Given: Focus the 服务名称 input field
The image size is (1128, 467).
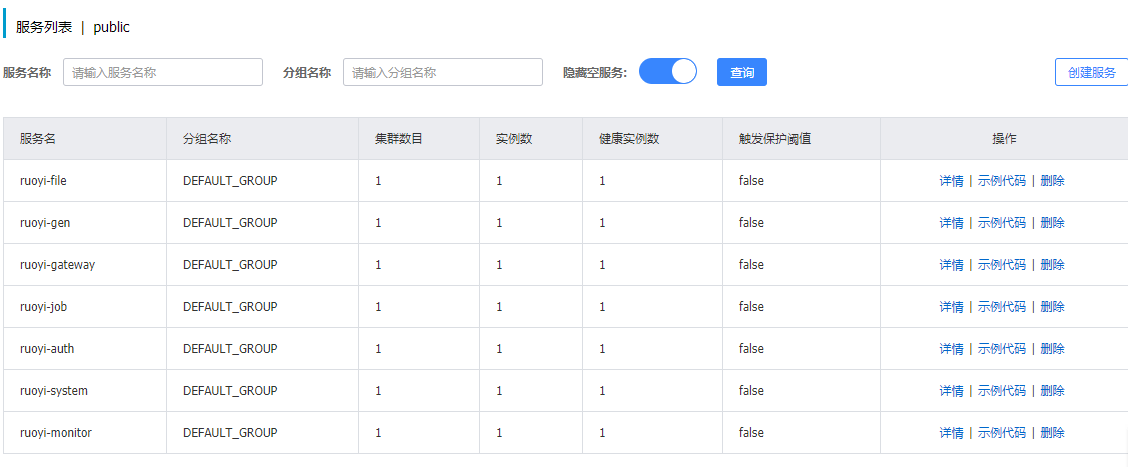Looking at the screenshot, I should (x=163, y=72).
